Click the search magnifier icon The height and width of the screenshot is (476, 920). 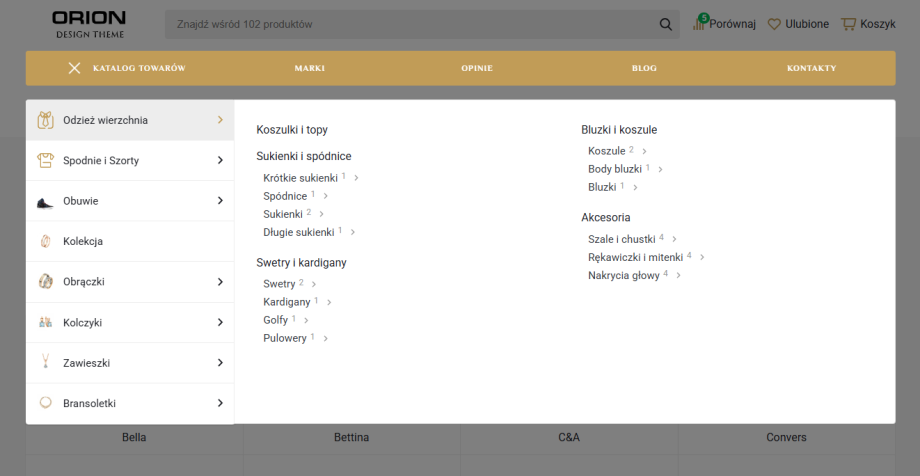pos(666,24)
